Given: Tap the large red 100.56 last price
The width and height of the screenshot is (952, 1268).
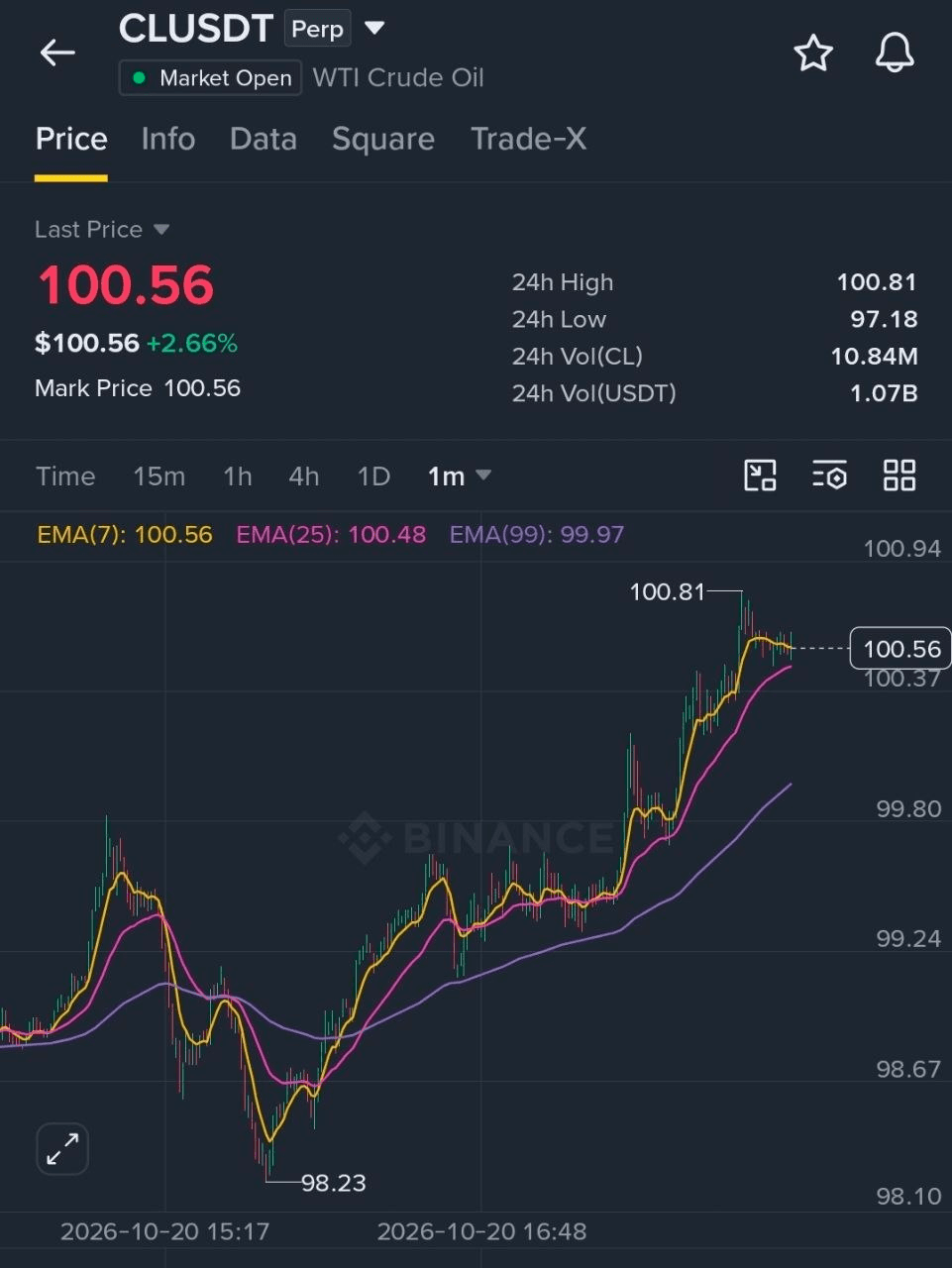Looking at the screenshot, I should point(126,285).
